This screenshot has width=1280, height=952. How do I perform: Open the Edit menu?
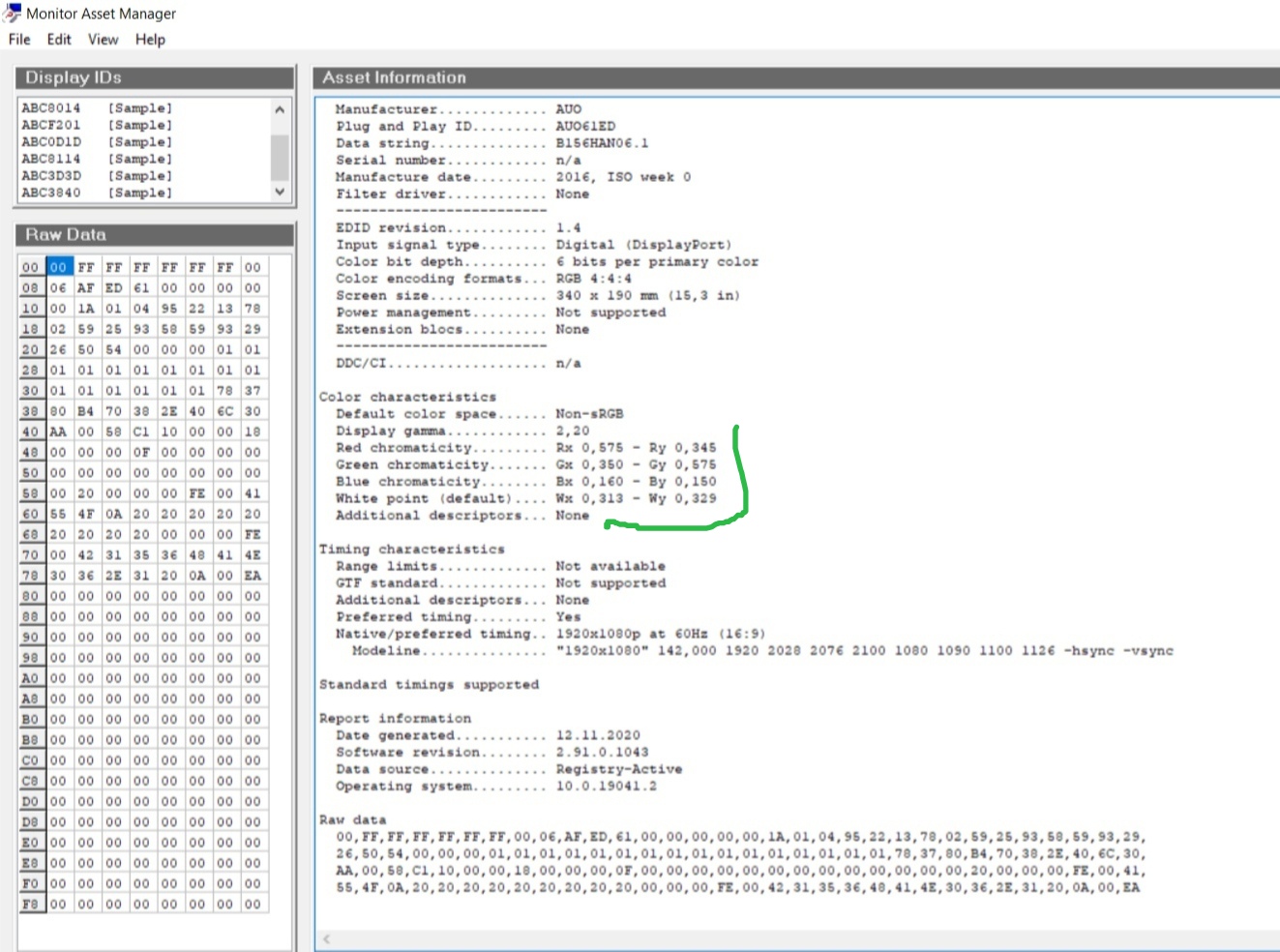coord(59,40)
